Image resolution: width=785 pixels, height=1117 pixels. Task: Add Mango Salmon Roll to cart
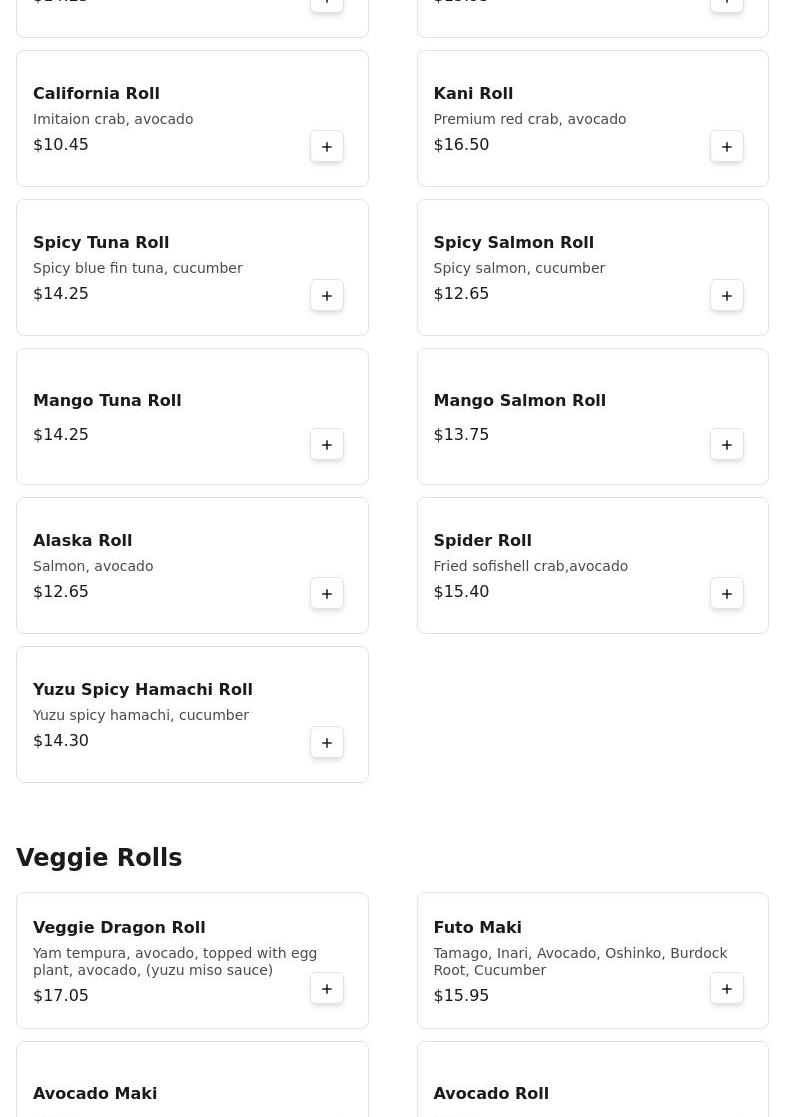pyautogui.click(x=727, y=445)
